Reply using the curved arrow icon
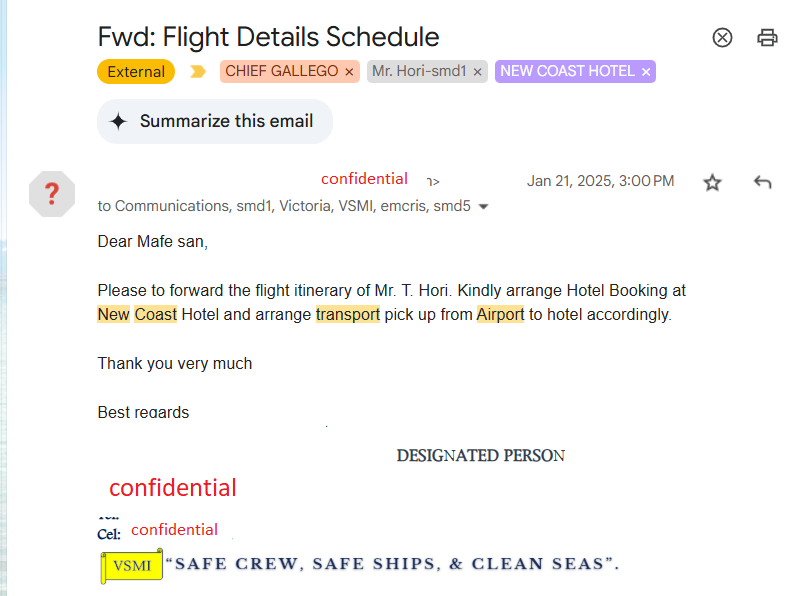This screenshot has width=801, height=596. 763,182
